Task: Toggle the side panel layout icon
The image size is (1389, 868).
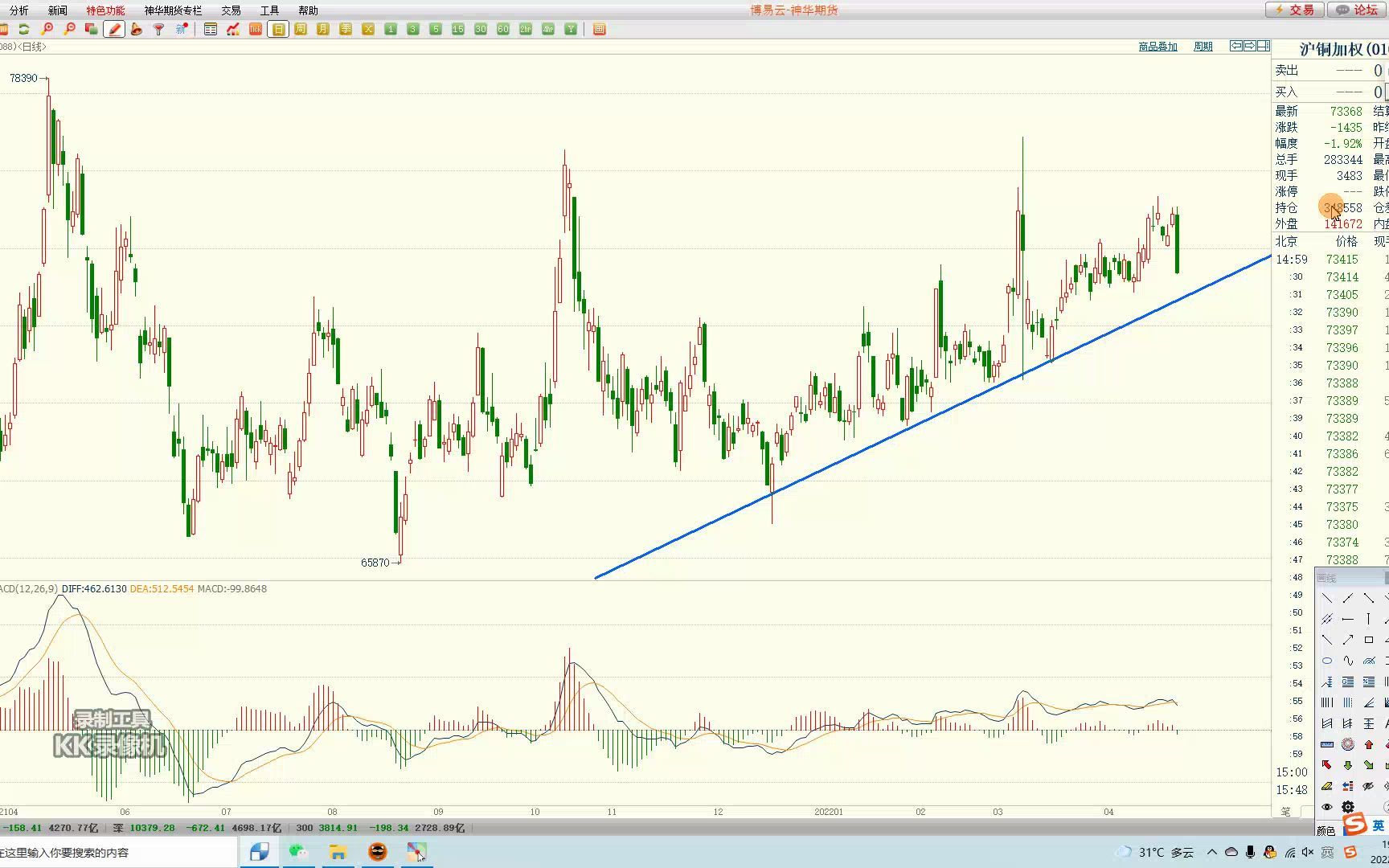Action: tap(1264, 46)
